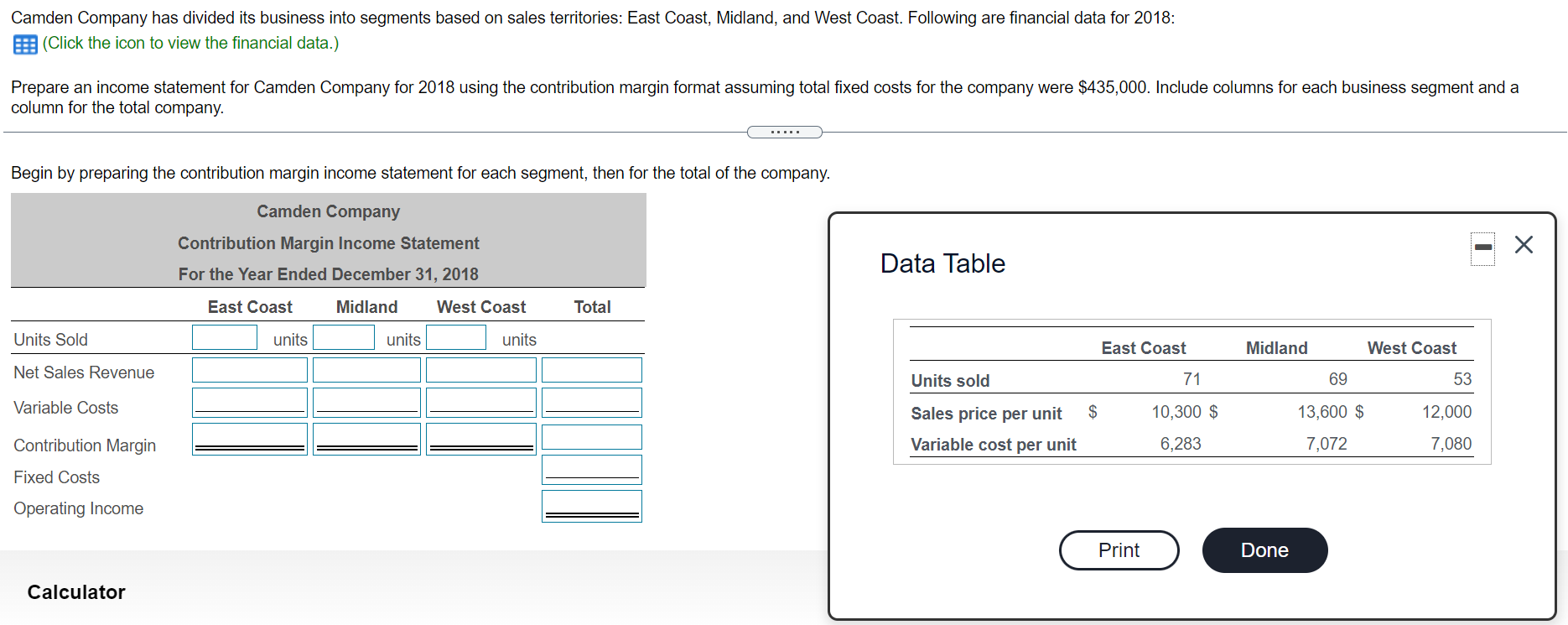Click Midland variable cost 7,072
The width and height of the screenshot is (1568, 625).
click(x=1327, y=444)
